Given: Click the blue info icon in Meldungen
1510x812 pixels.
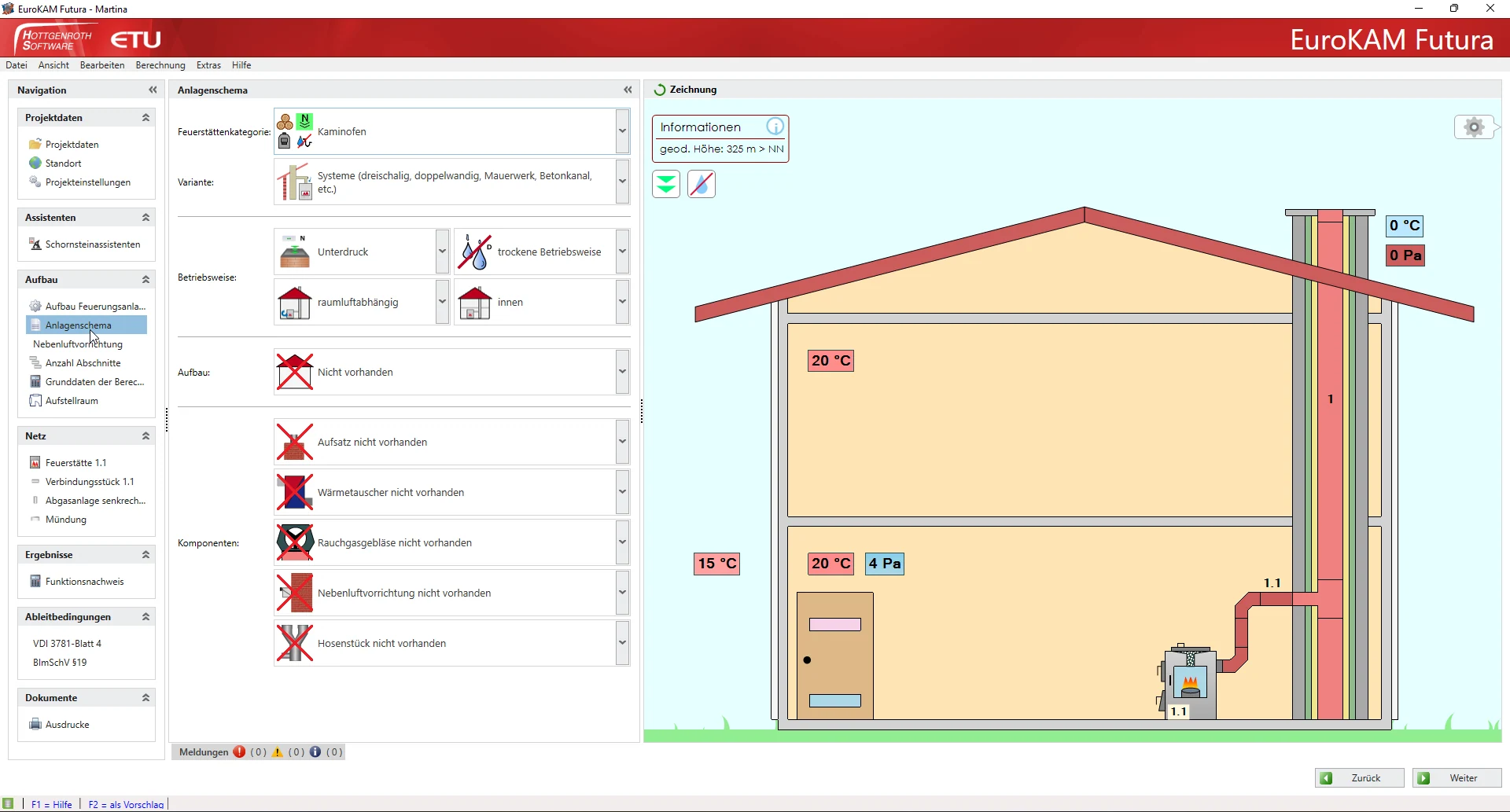Looking at the screenshot, I should point(315,752).
